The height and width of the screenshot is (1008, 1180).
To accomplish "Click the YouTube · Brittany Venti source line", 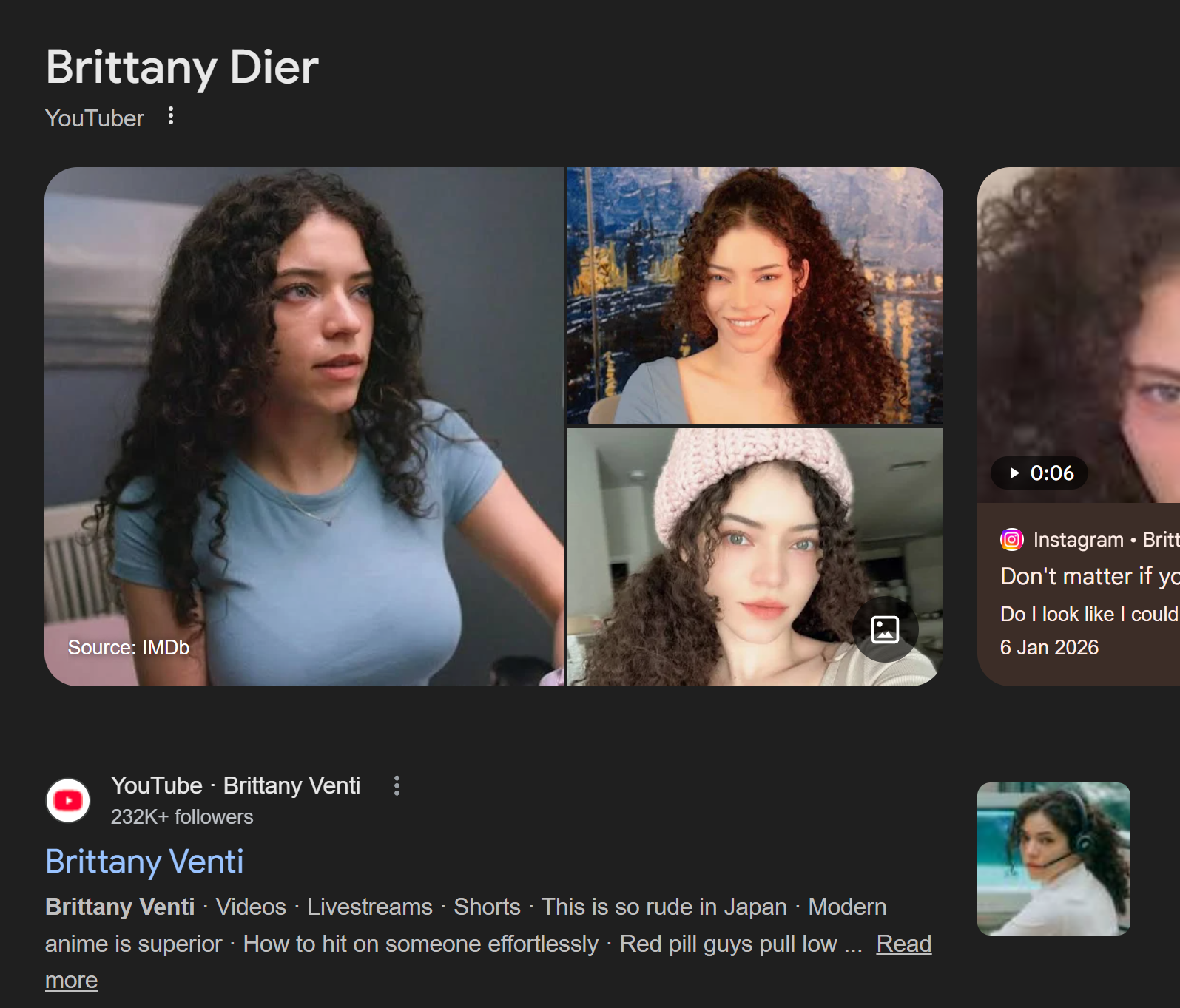I will tap(235, 785).
